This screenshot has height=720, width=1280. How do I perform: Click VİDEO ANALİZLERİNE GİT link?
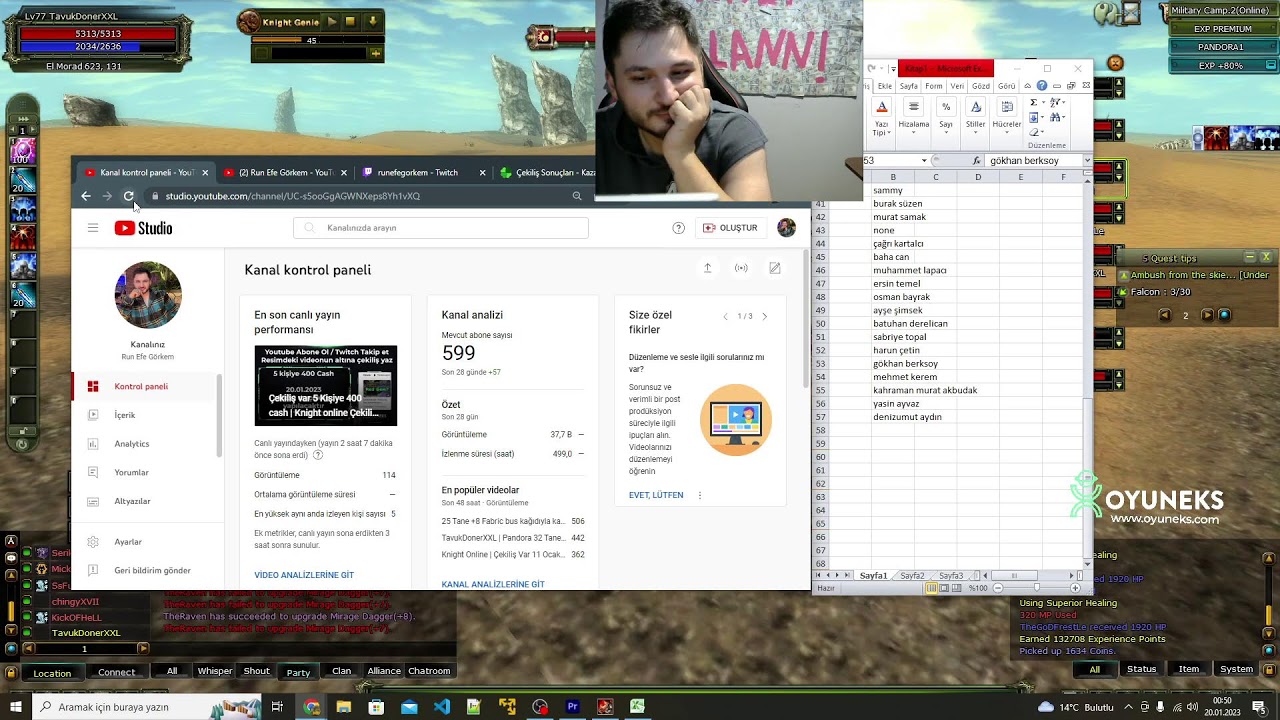tap(304, 575)
